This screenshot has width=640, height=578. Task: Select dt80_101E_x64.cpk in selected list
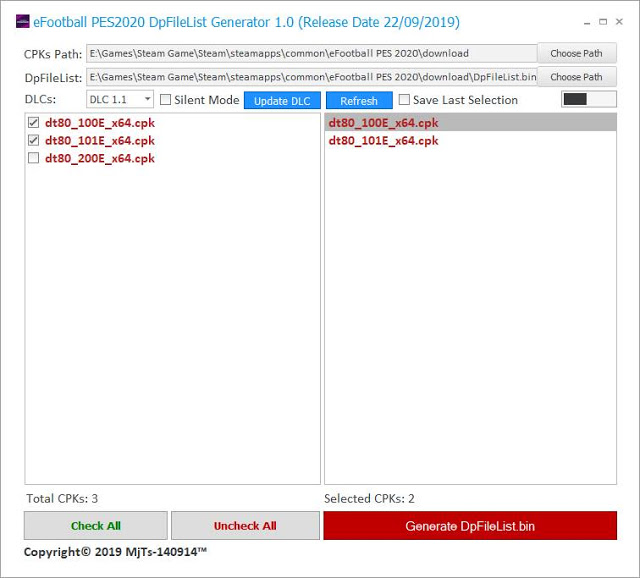coord(470,140)
